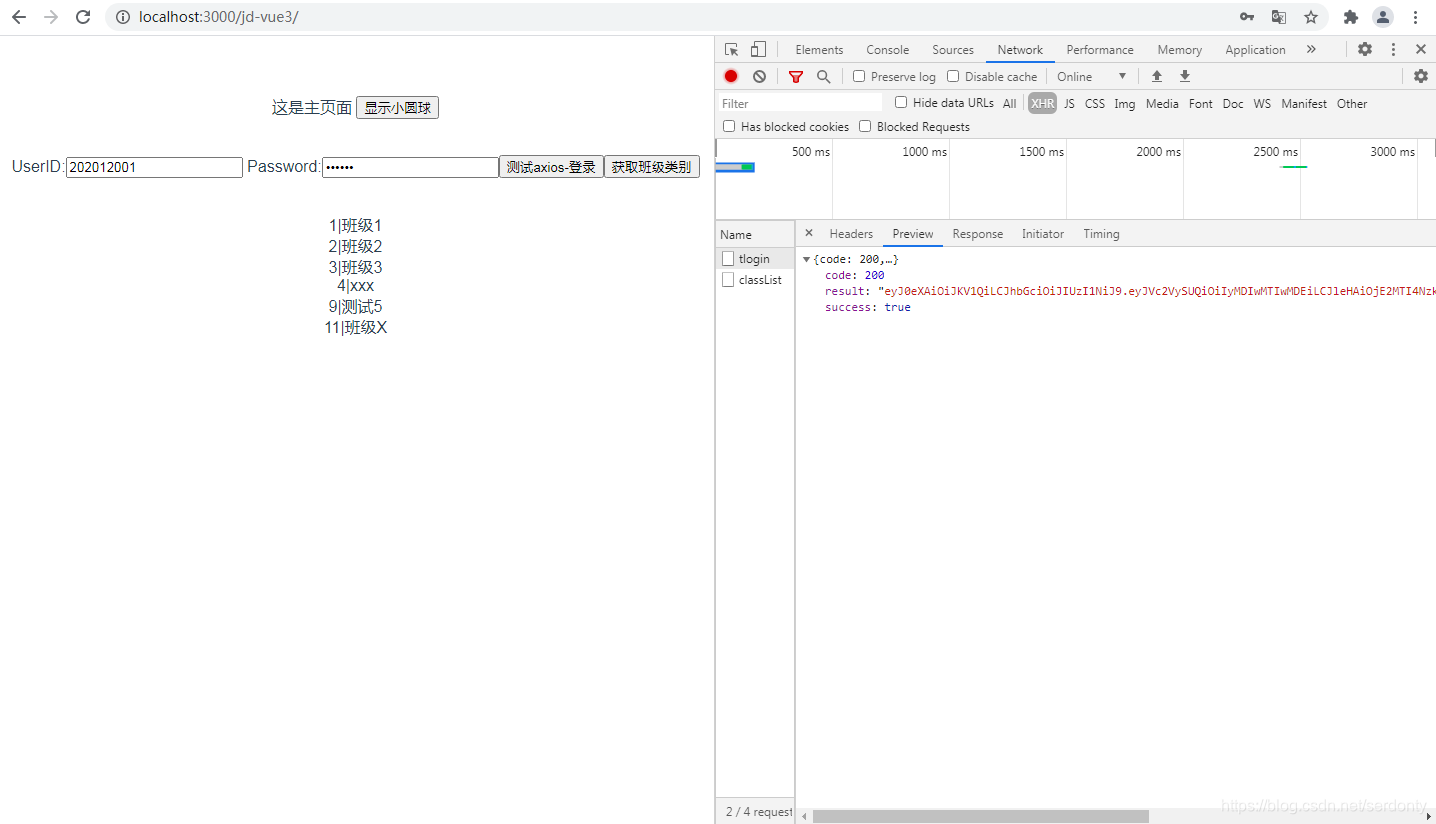Click the browser back arrow
The width and height of the screenshot is (1436, 824).
coord(19,17)
